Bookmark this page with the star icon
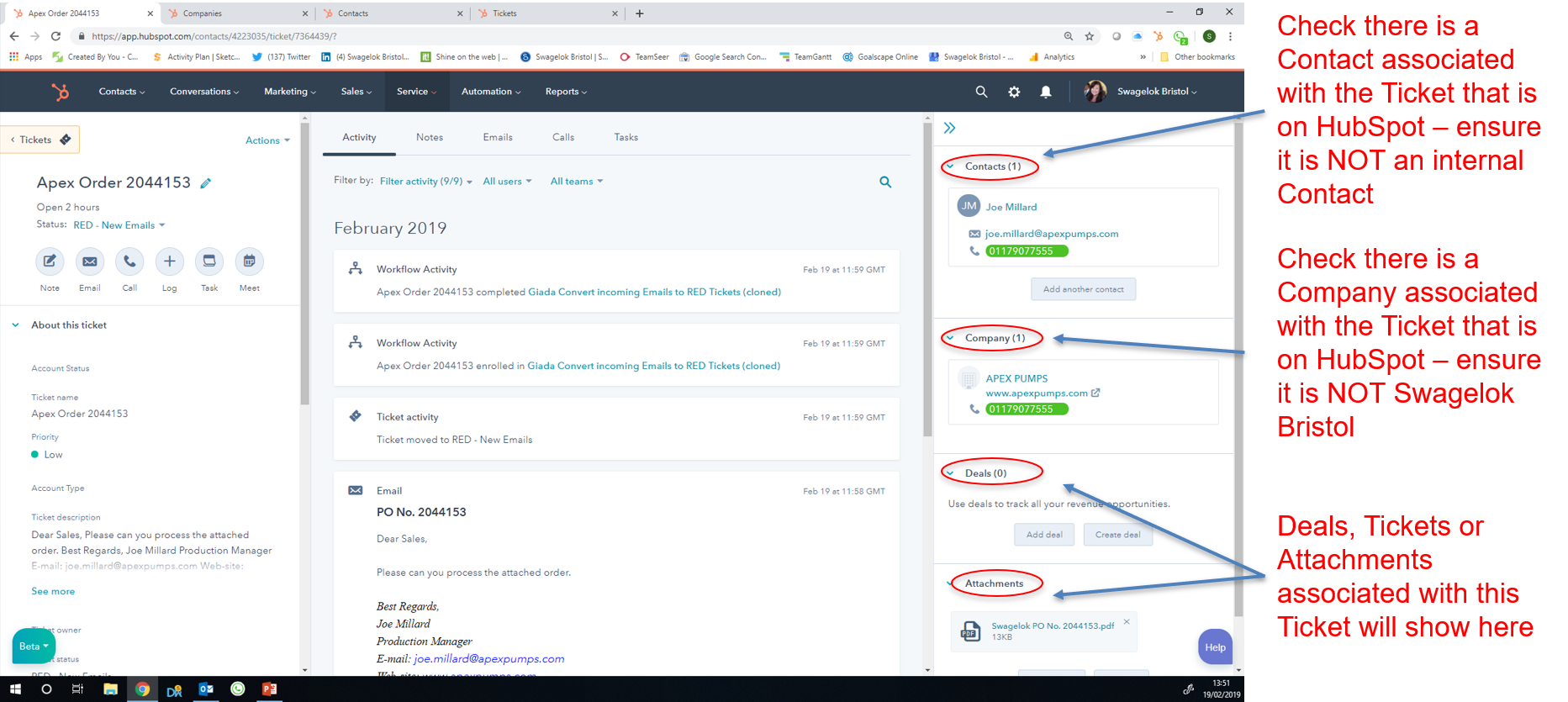1568x702 pixels. click(1090, 36)
